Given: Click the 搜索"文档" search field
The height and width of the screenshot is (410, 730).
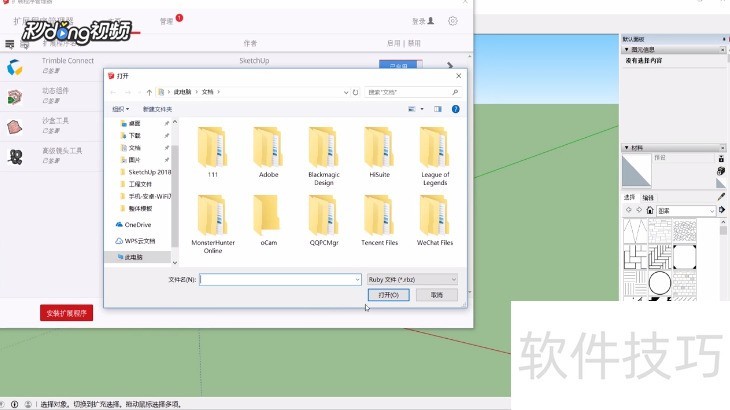Looking at the screenshot, I should tap(413, 92).
